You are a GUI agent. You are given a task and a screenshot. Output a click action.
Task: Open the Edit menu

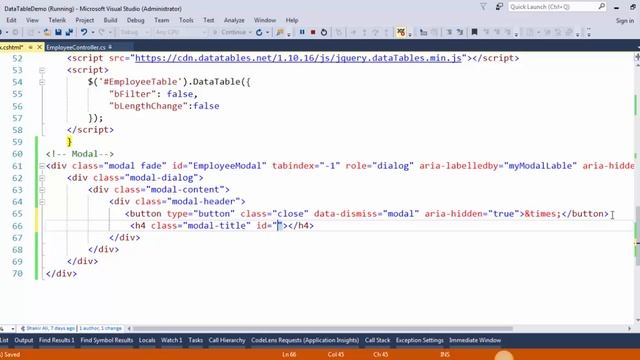tap(11, 20)
